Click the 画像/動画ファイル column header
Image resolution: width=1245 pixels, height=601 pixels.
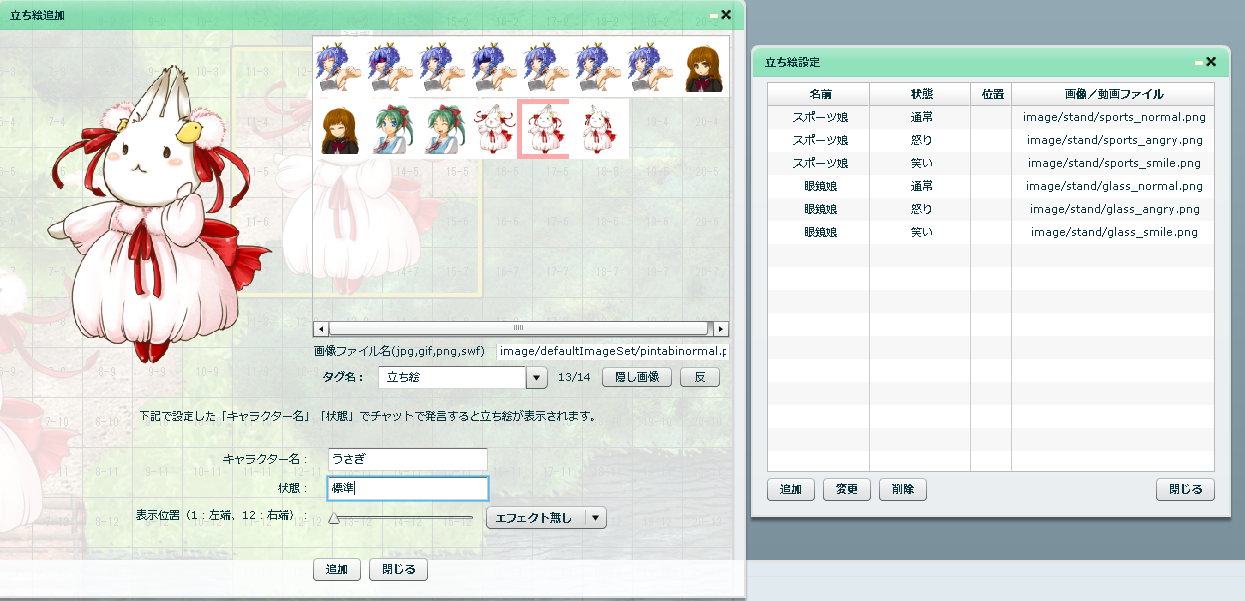point(1114,94)
